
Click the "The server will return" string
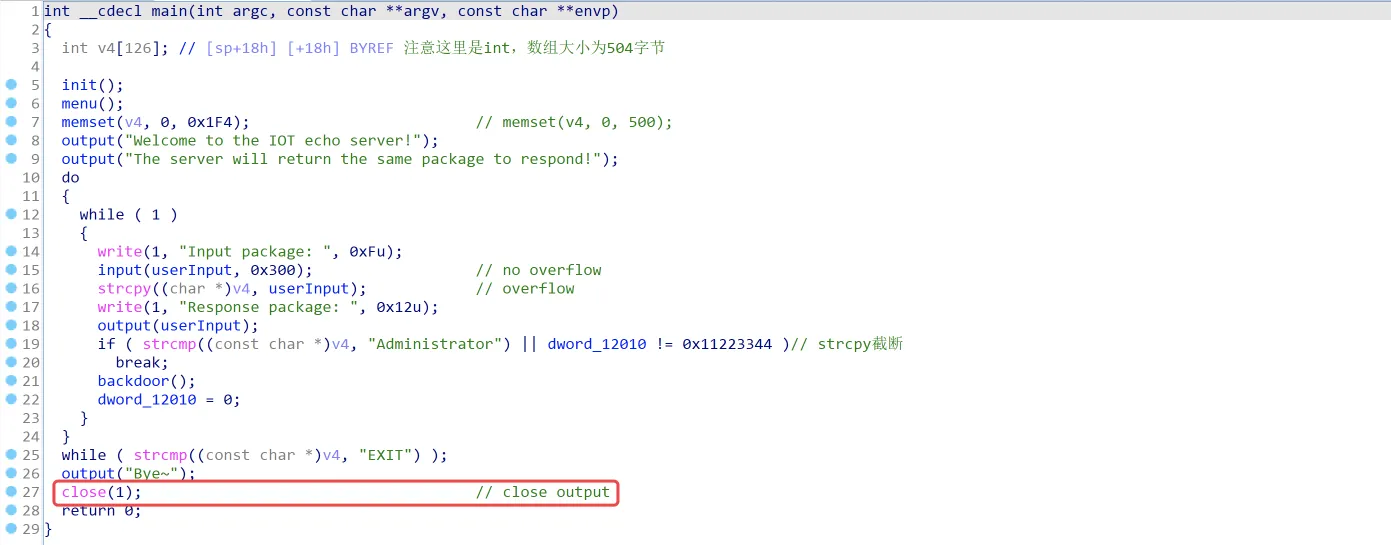coord(363,159)
